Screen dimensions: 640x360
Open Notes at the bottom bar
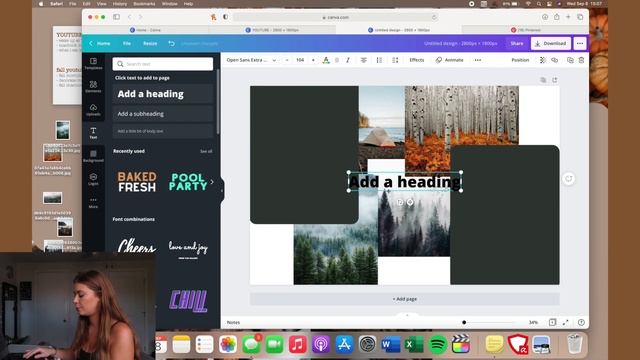(x=233, y=322)
